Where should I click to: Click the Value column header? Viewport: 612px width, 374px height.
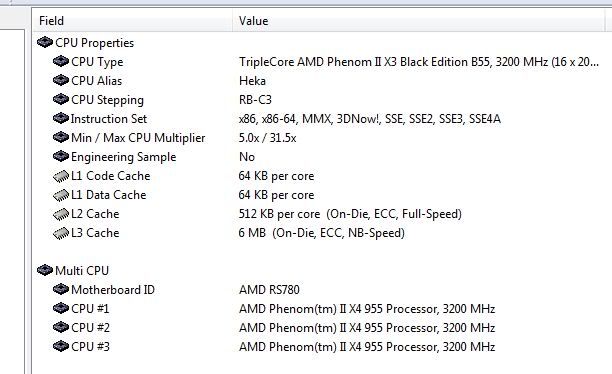pyautogui.click(x=418, y=20)
